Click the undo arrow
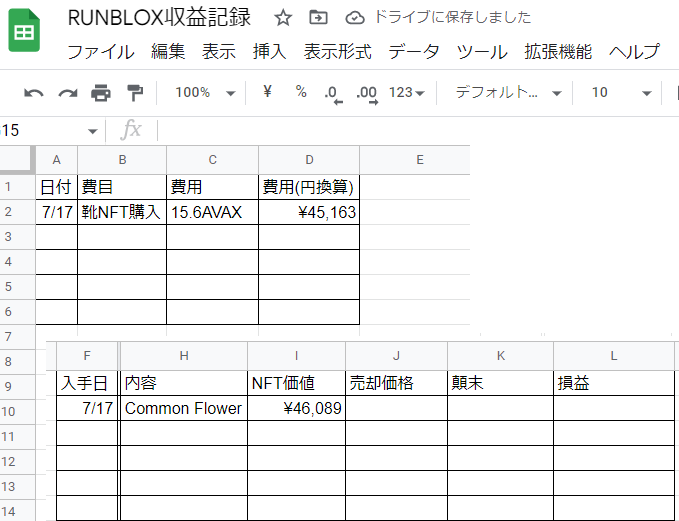 pyautogui.click(x=34, y=93)
